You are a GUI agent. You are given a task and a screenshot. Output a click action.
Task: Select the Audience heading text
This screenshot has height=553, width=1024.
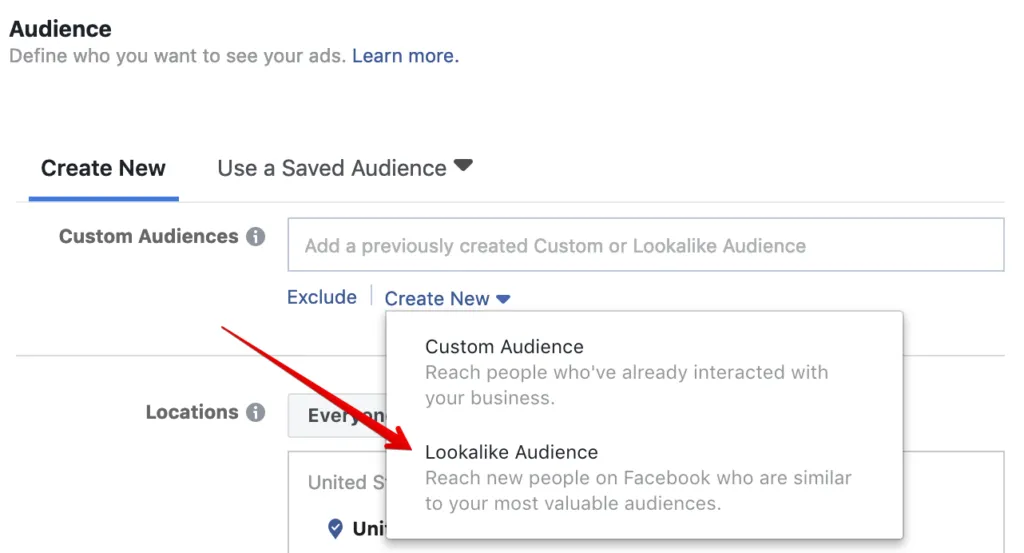coord(60,29)
